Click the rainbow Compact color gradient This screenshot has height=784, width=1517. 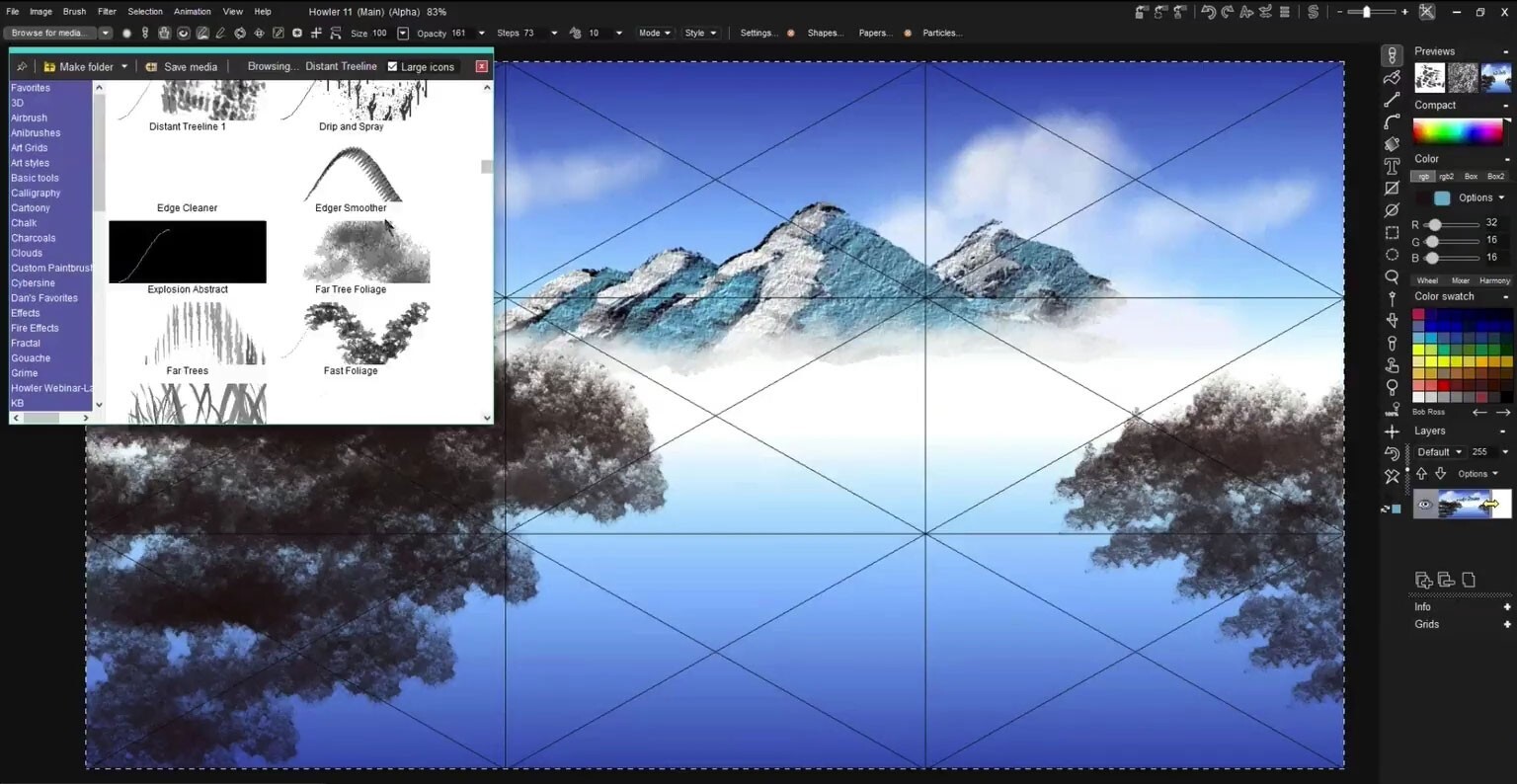[x=1458, y=131]
